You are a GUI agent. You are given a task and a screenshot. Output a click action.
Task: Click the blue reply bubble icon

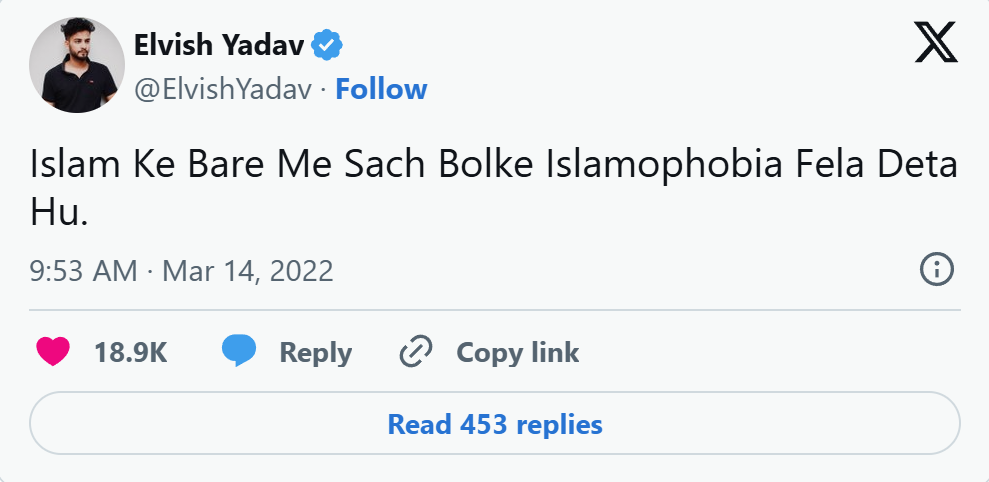click(x=239, y=352)
